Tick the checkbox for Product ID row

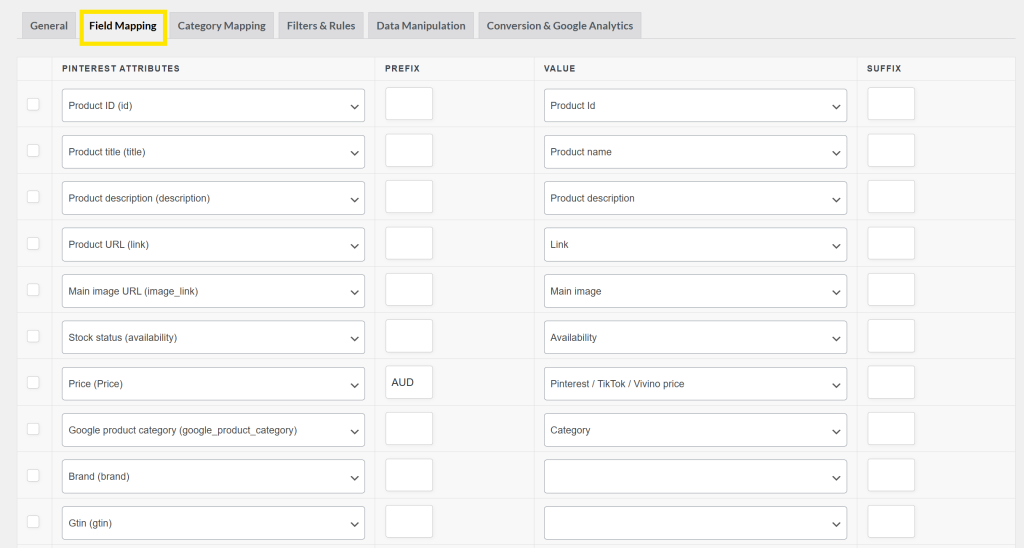(x=33, y=104)
